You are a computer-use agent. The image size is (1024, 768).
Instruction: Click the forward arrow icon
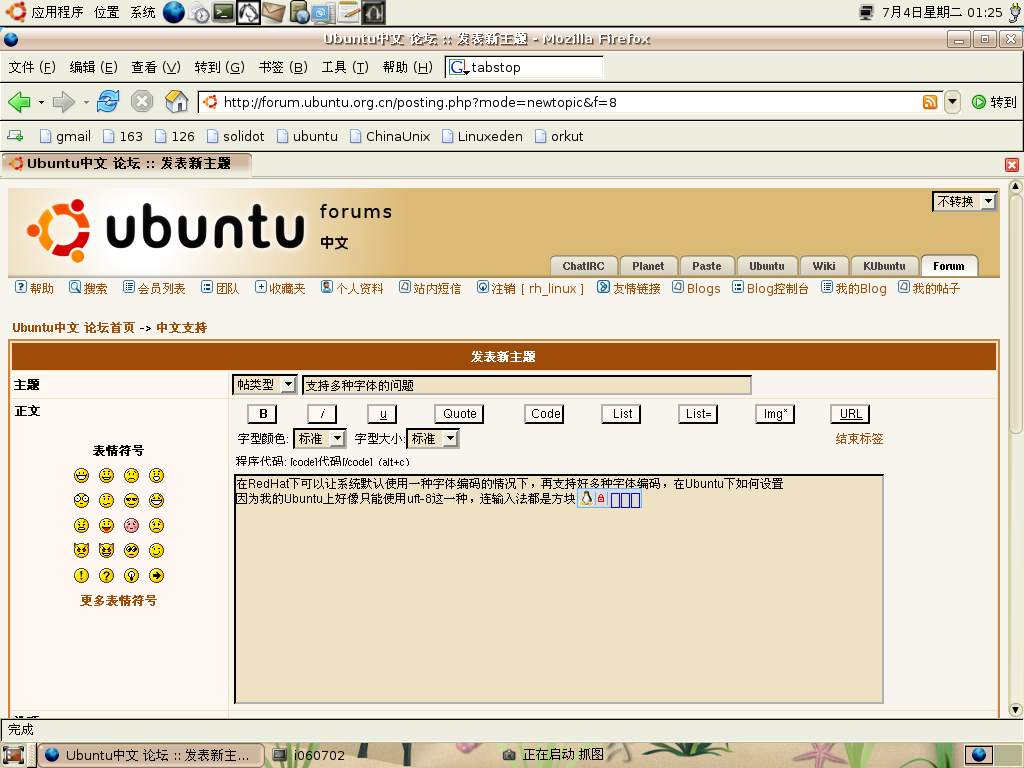pos(63,102)
